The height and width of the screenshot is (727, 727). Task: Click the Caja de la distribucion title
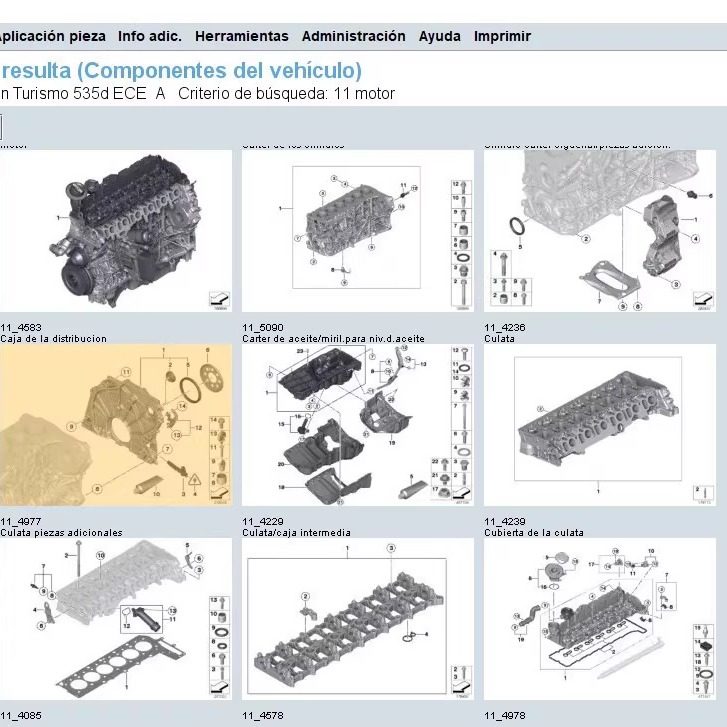[x=53, y=338]
